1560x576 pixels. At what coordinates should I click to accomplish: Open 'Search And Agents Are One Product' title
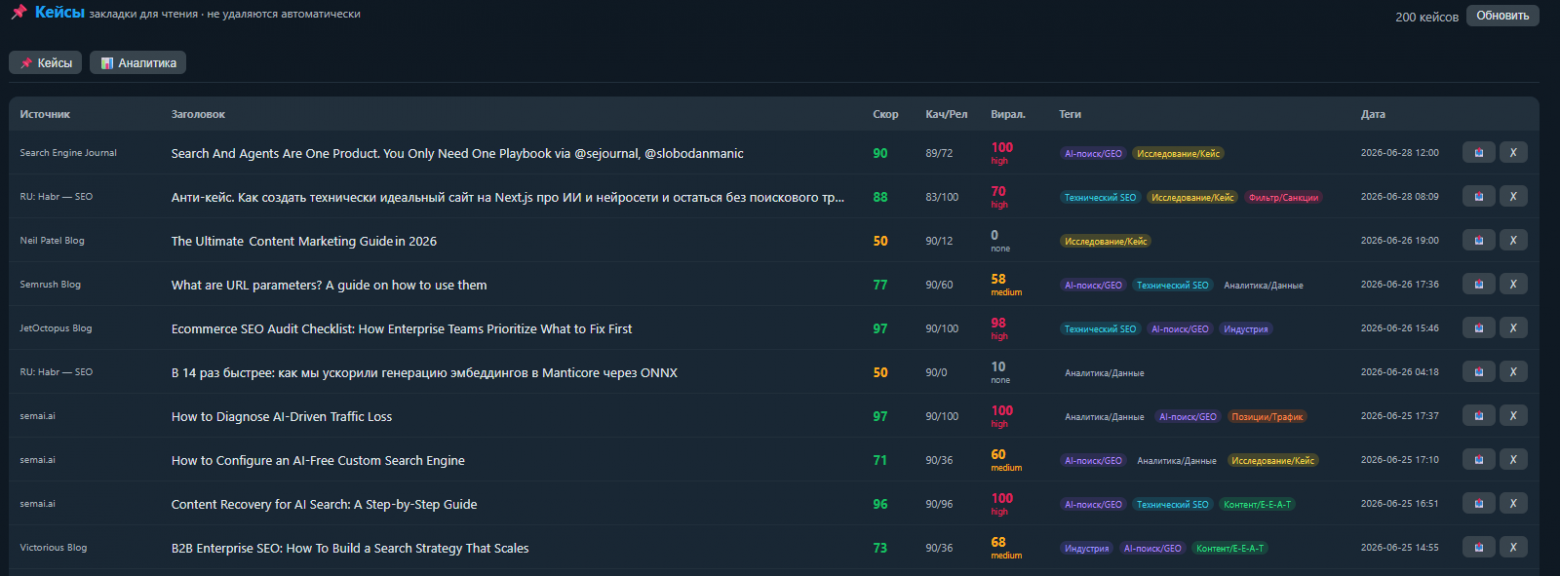[x=457, y=154]
